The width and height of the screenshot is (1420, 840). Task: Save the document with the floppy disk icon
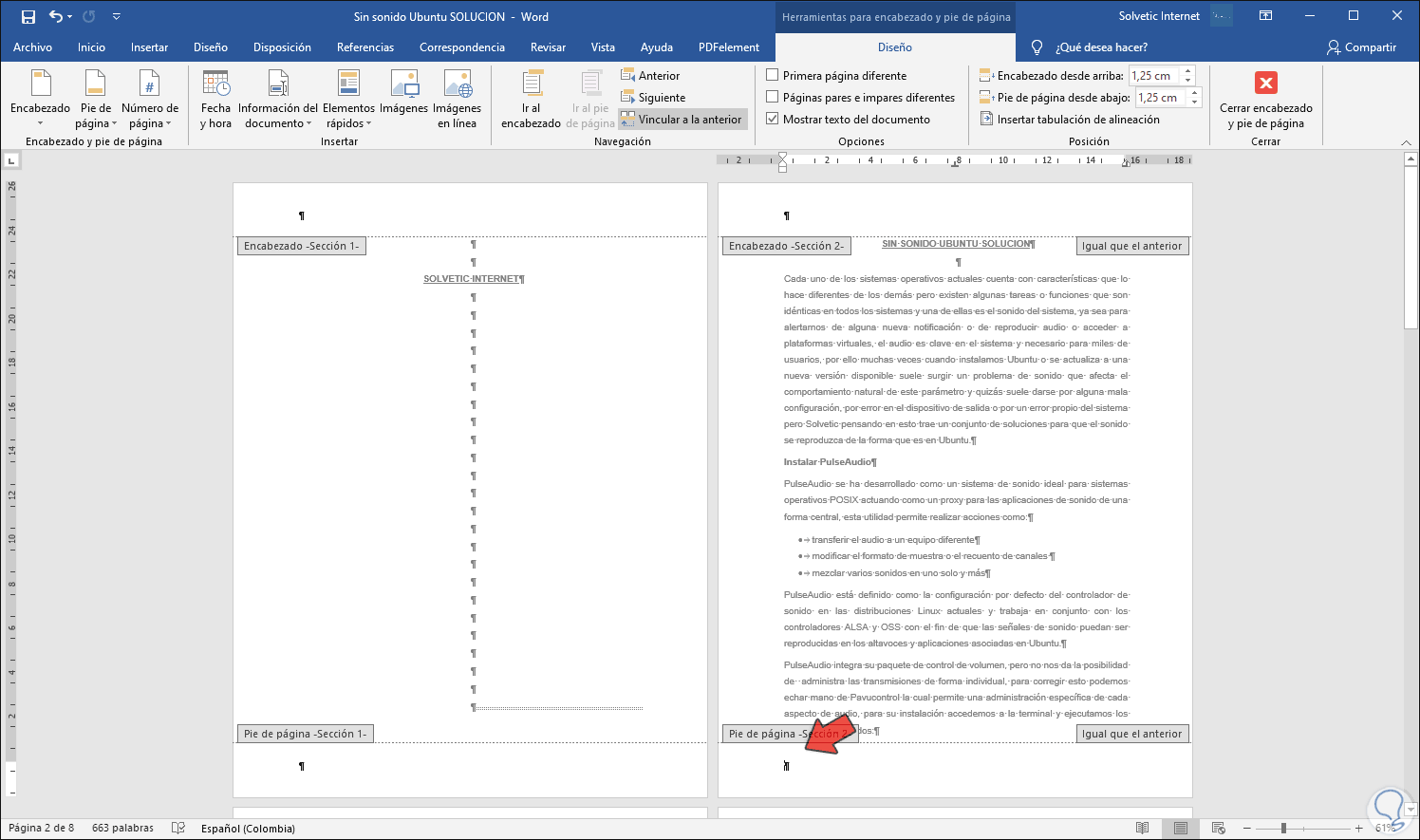[x=28, y=16]
